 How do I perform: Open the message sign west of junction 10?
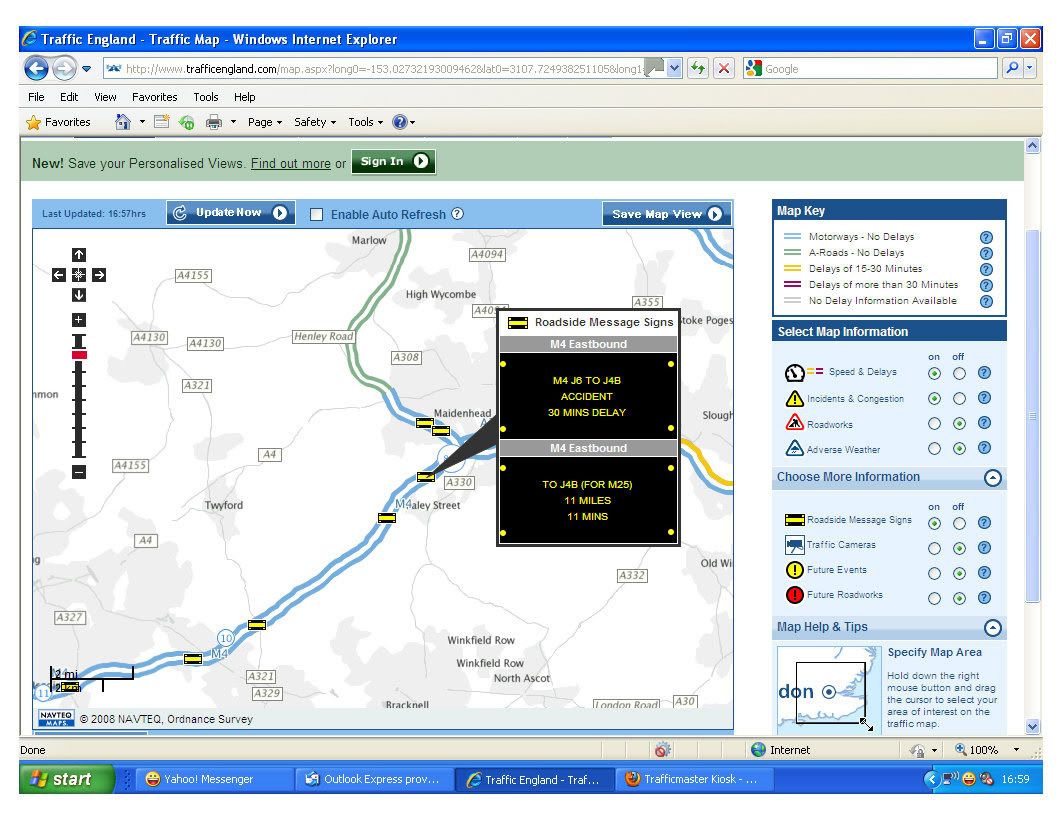pos(193,659)
